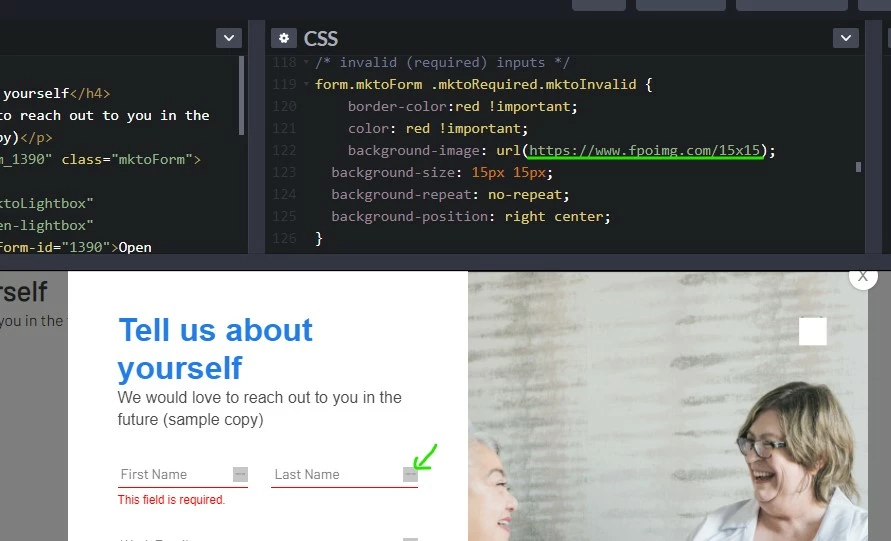Click the 'This field is required.' error message
891x541 pixels.
pos(171,500)
